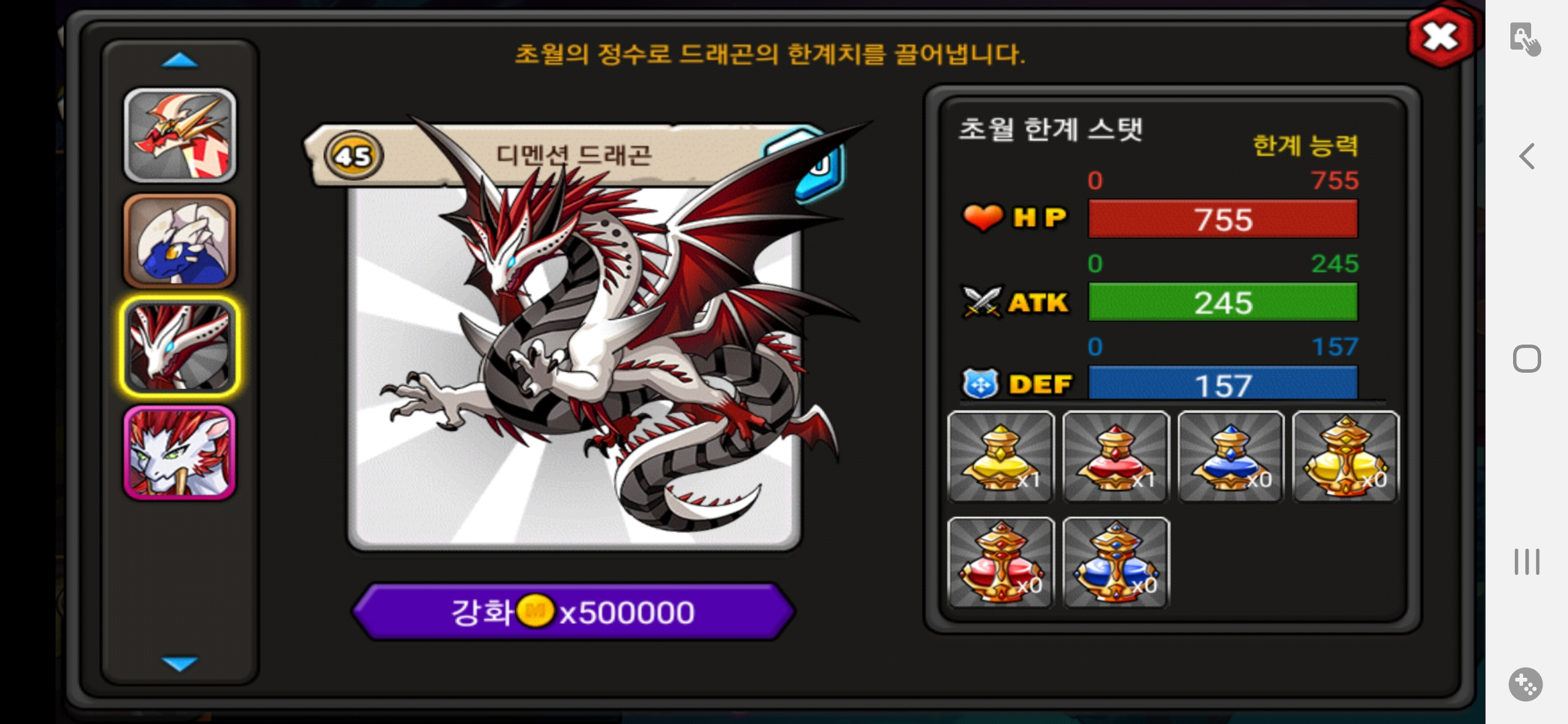Close the transcendence window with red X
This screenshot has width=1568, height=724.
click(x=1441, y=37)
